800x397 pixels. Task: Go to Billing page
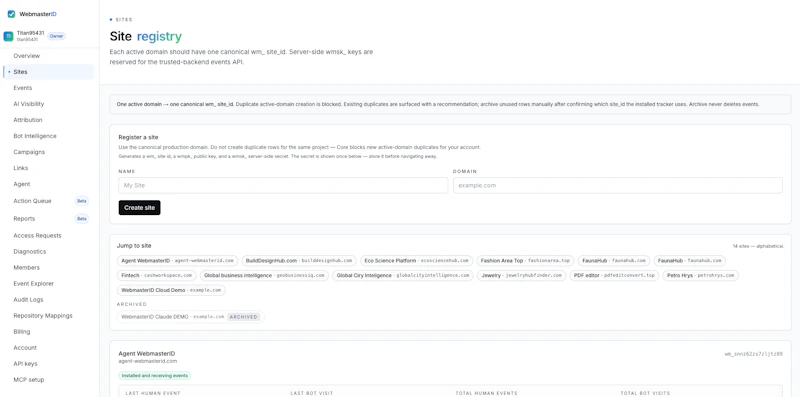coord(21,332)
